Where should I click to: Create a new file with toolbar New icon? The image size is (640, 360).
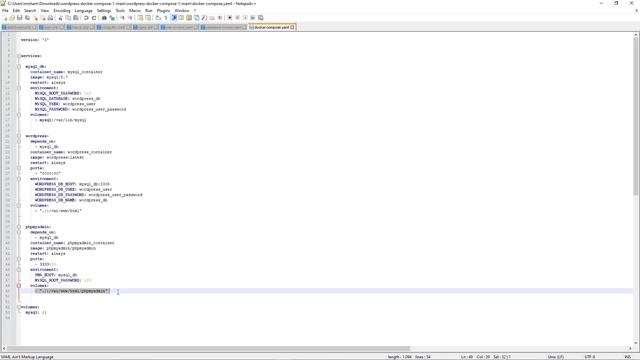click(5, 18)
